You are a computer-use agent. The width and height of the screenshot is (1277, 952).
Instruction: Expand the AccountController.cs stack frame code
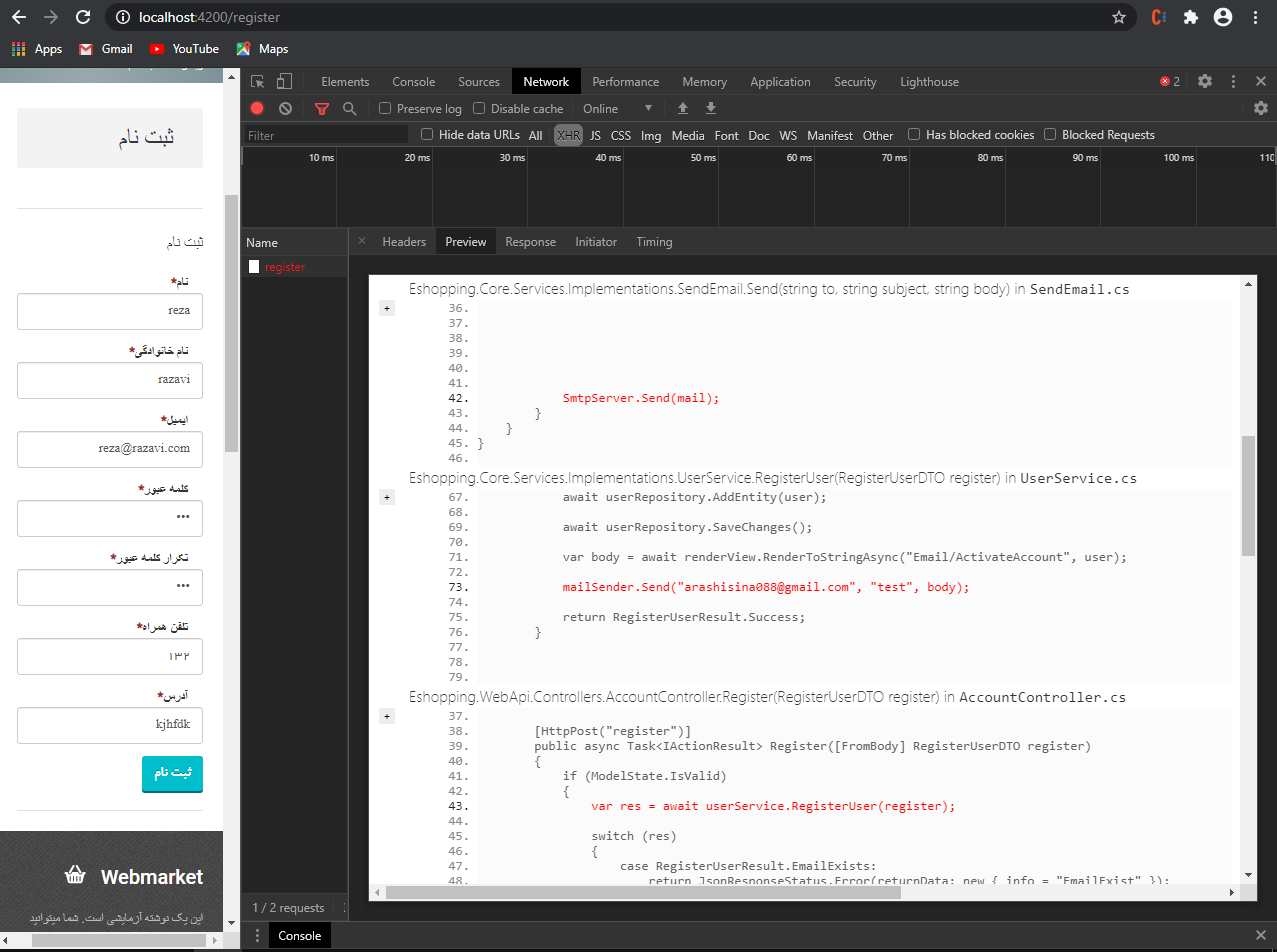tap(387, 716)
